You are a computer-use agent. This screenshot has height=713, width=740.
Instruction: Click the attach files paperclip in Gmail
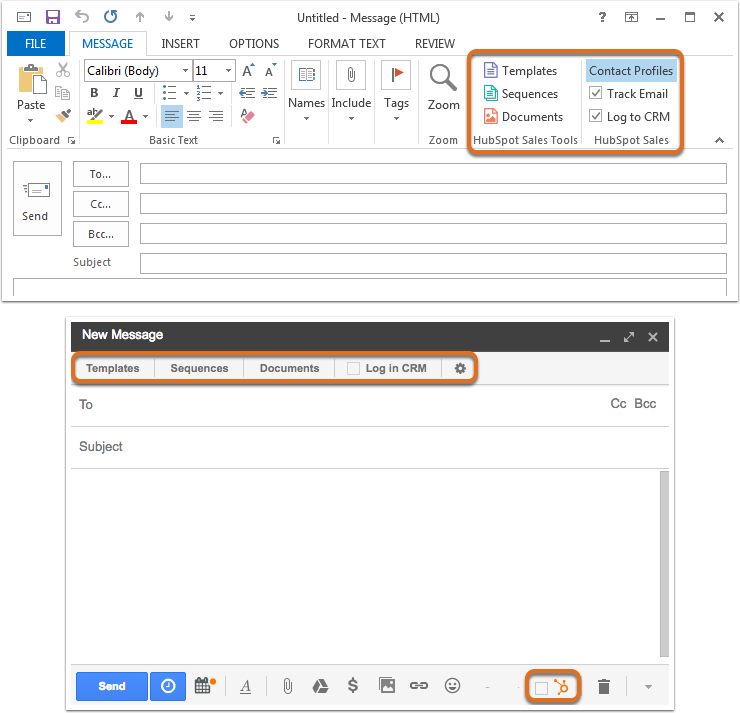pos(286,686)
